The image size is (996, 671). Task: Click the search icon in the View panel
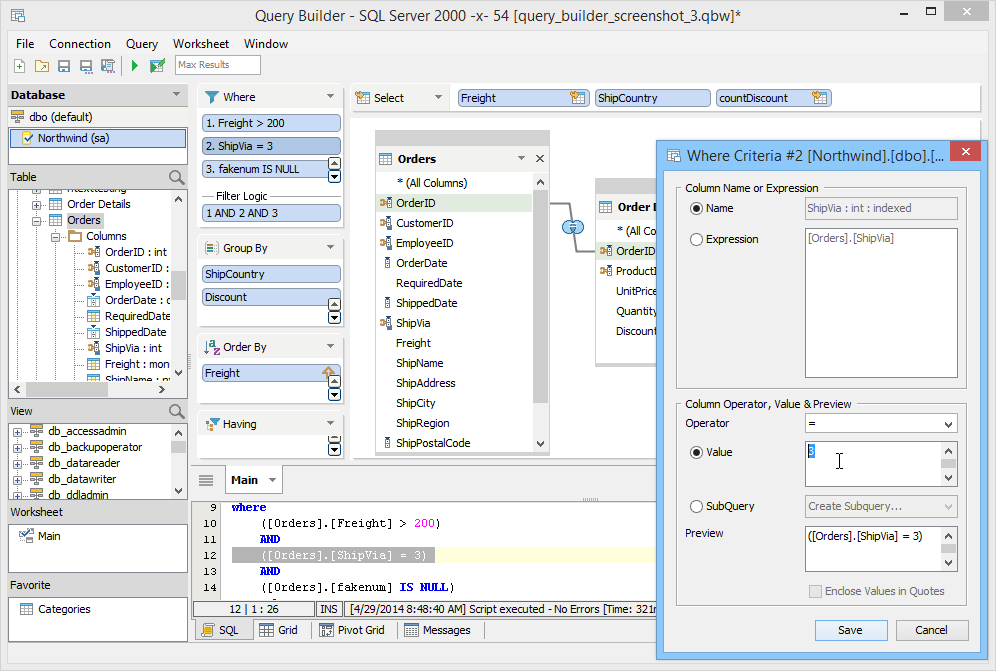pyautogui.click(x=177, y=411)
